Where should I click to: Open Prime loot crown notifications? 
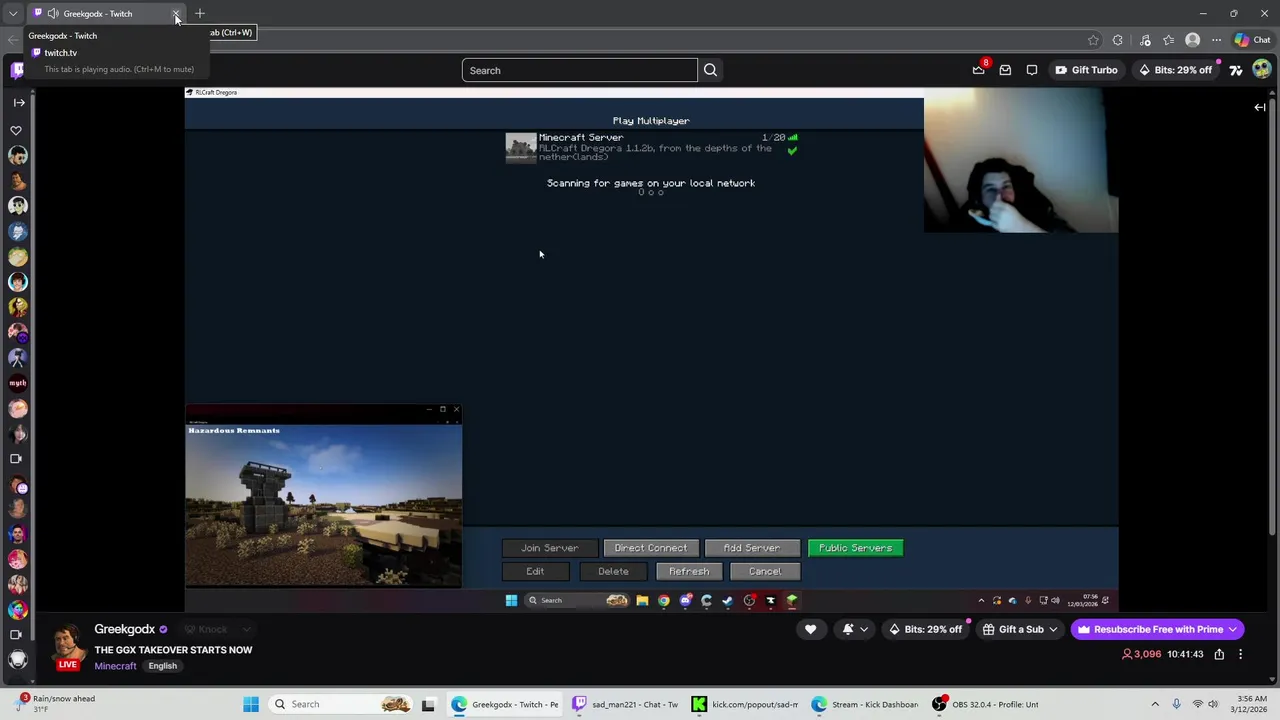point(979,70)
